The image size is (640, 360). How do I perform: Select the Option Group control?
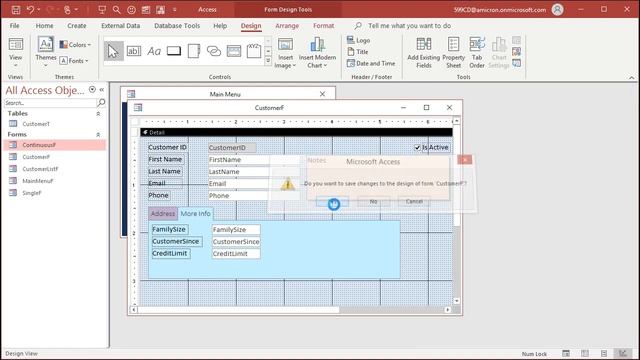click(x=254, y=51)
